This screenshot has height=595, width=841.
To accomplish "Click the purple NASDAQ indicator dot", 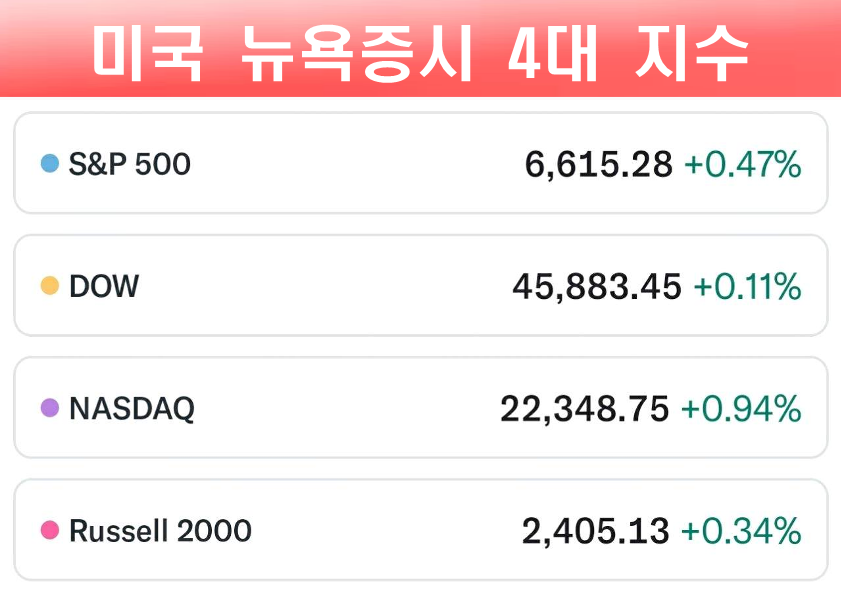I will (50, 408).
